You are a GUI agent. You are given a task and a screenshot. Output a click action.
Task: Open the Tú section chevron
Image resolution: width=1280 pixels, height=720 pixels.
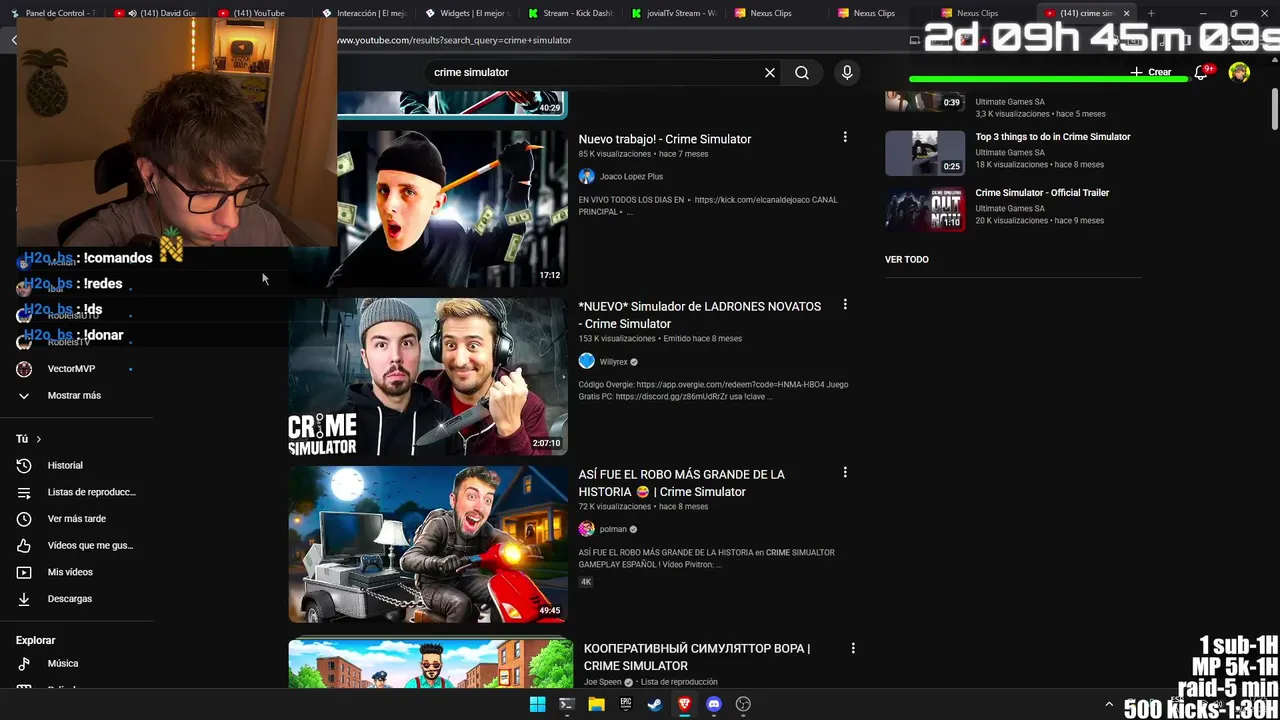click(39, 439)
